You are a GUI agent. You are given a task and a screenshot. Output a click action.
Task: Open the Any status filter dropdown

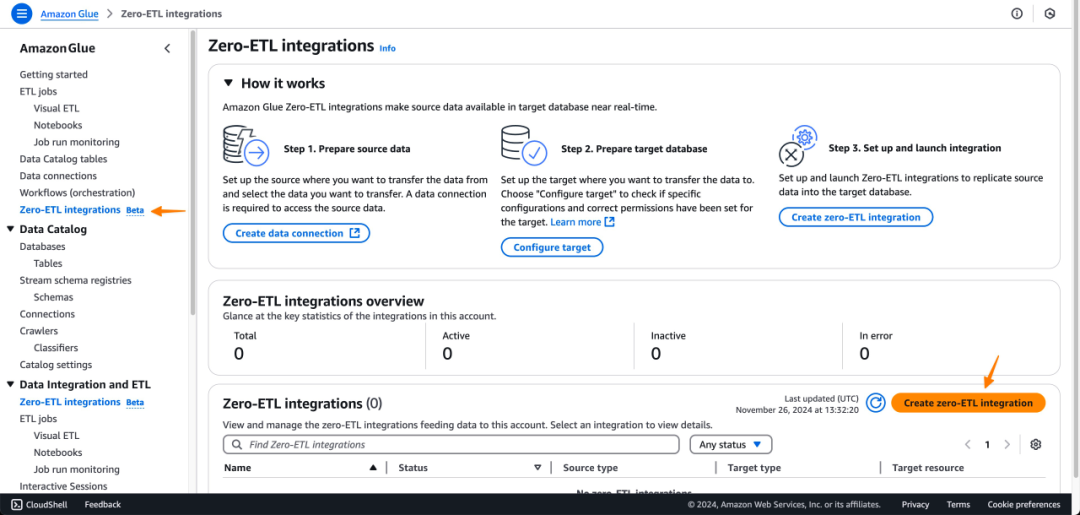pyautogui.click(x=731, y=445)
